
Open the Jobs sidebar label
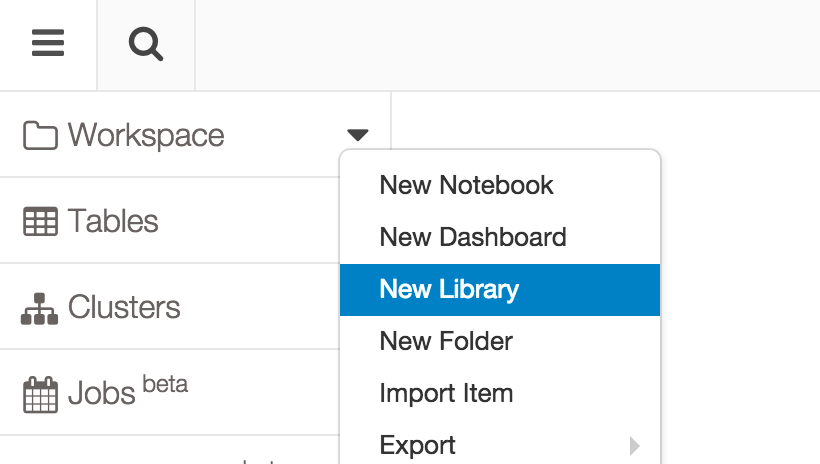(x=101, y=394)
